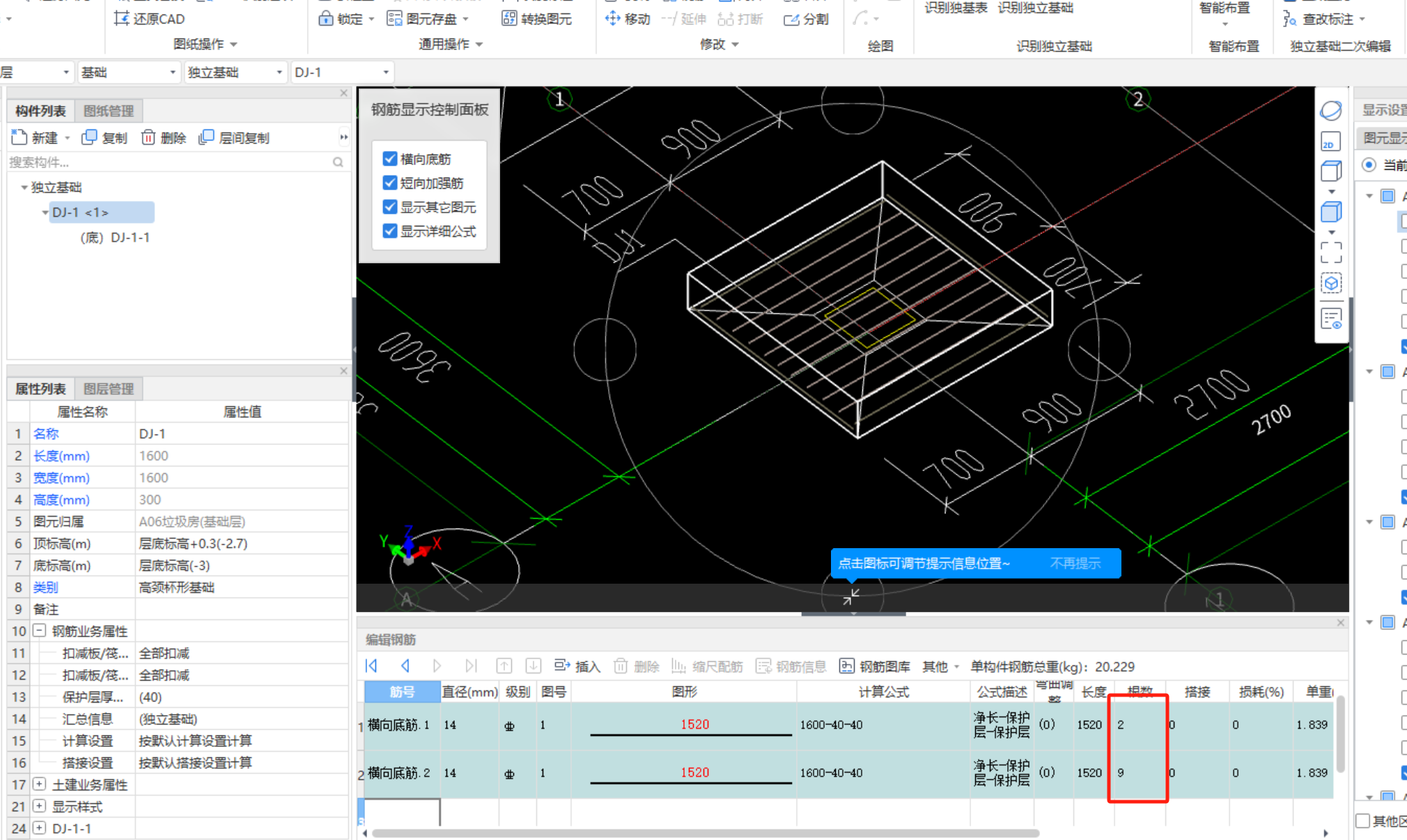Select the DJ-1 <1> tree item
The height and width of the screenshot is (840, 1407).
[x=102, y=212]
